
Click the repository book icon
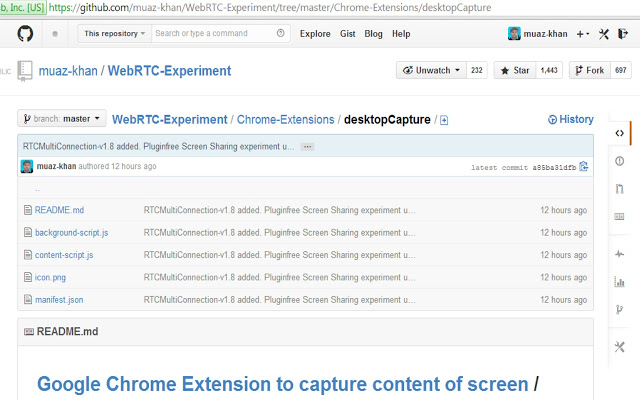tap(24, 71)
